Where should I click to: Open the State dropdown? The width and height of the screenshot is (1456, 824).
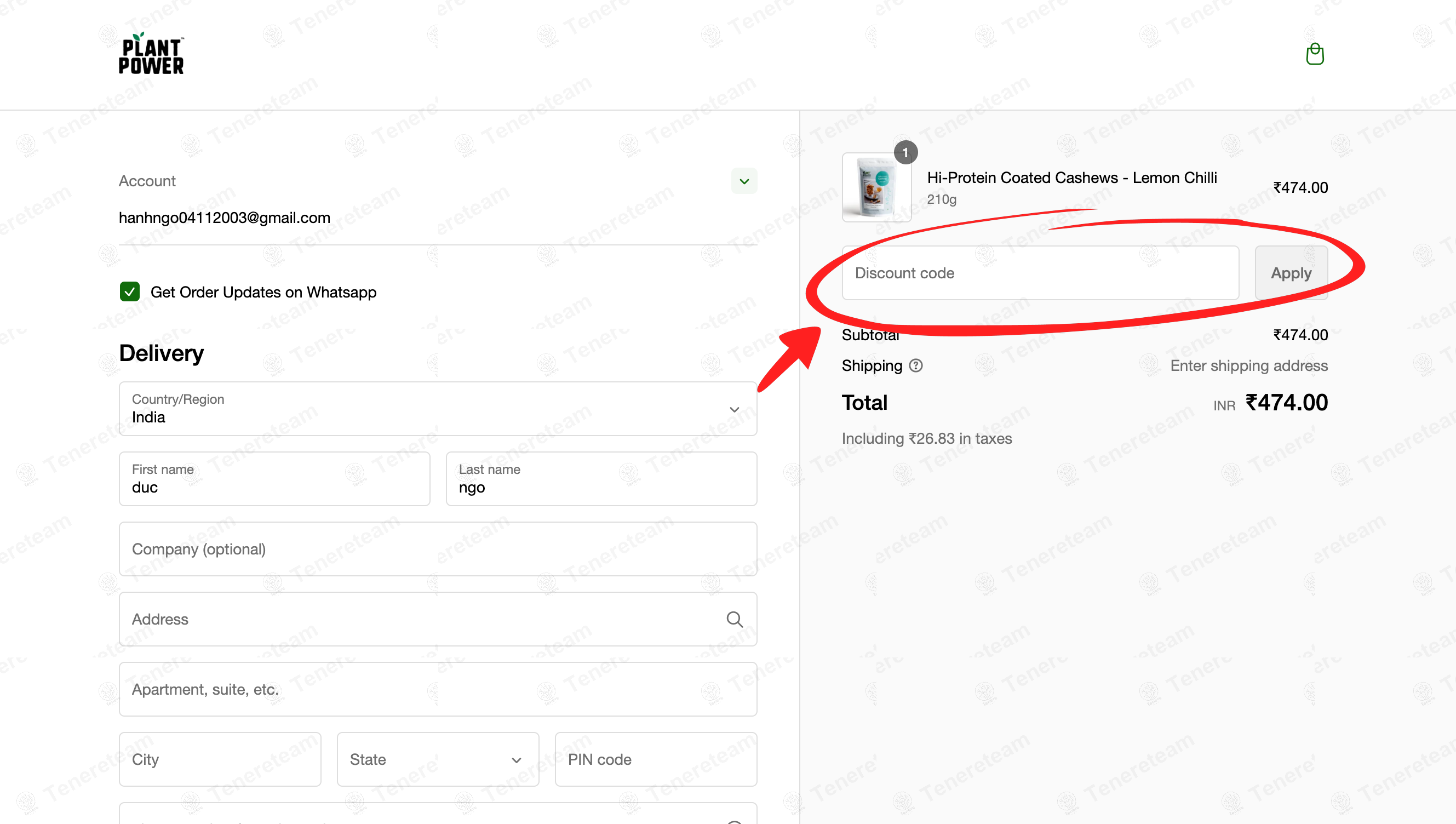coord(438,759)
